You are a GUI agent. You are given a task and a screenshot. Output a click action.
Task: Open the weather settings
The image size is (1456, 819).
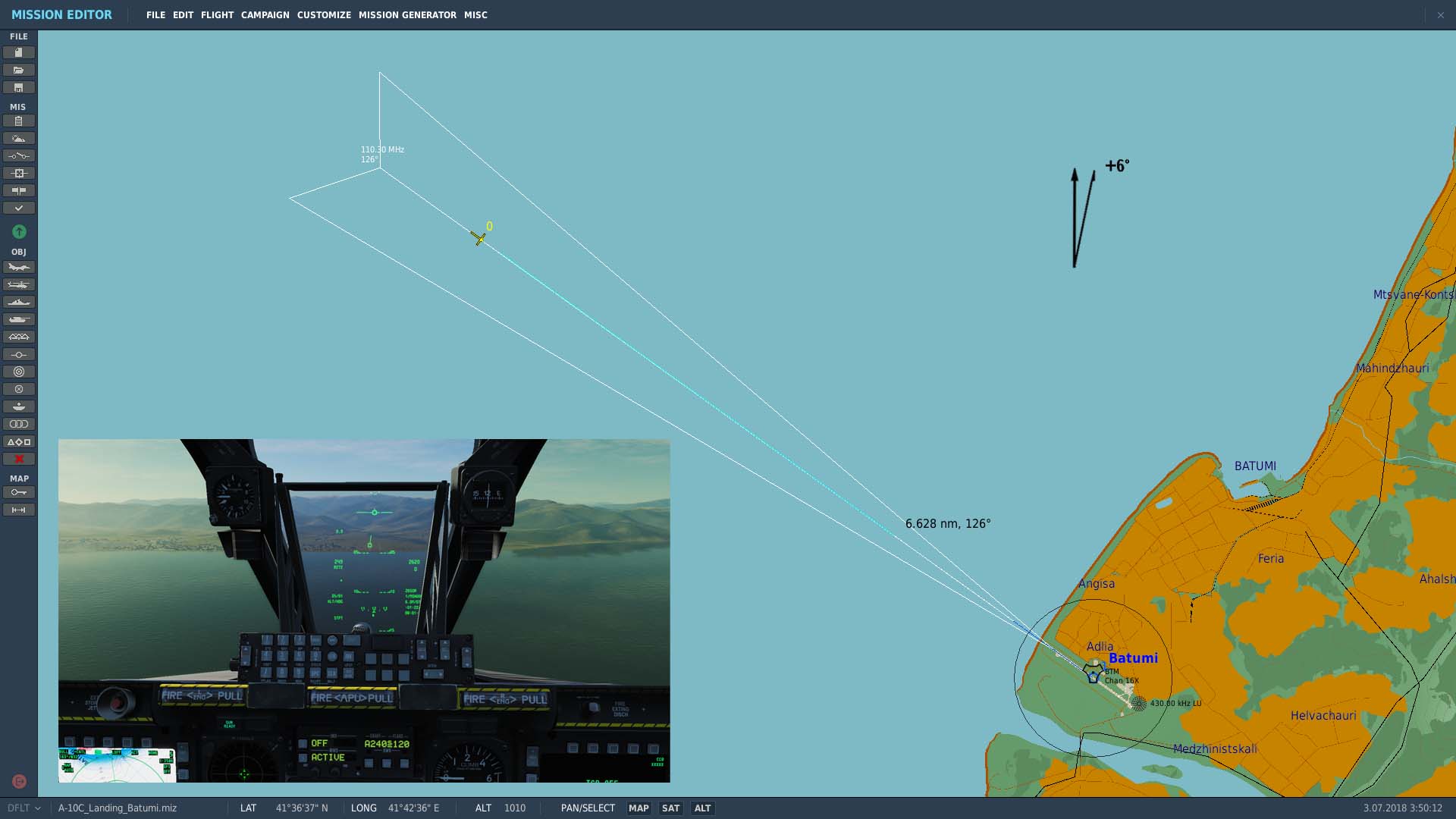[x=19, y=138]
